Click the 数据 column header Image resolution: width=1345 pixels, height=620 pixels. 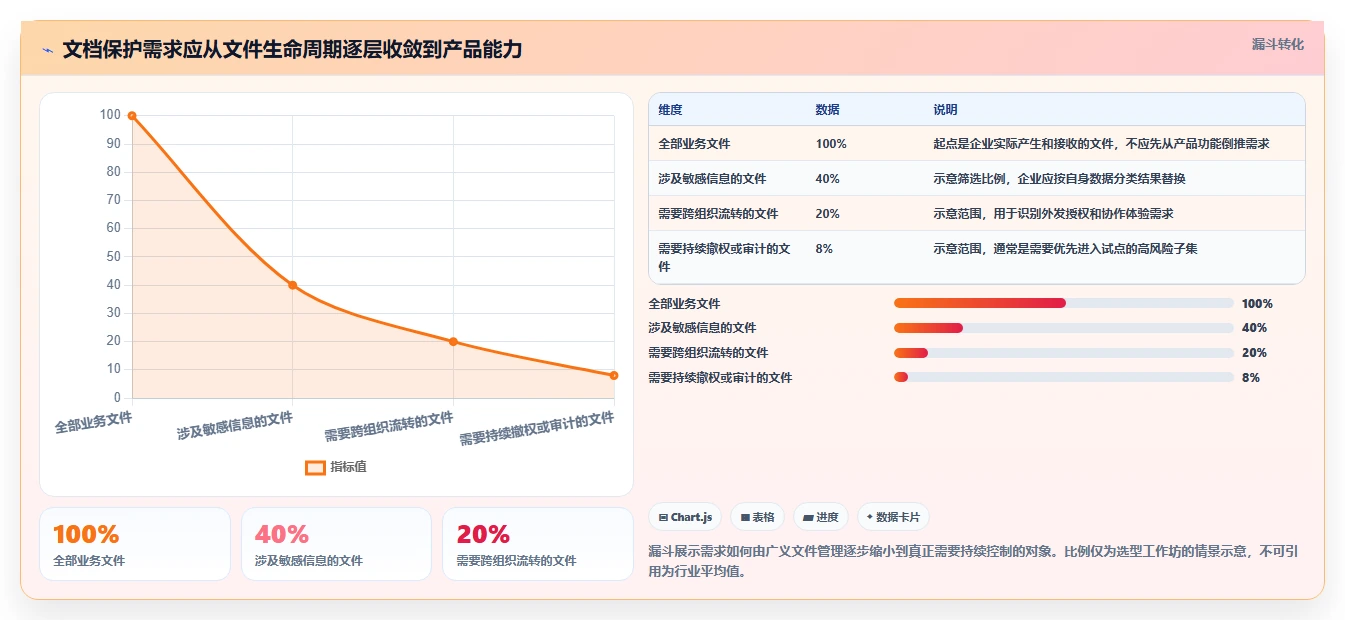click(827, 109)
